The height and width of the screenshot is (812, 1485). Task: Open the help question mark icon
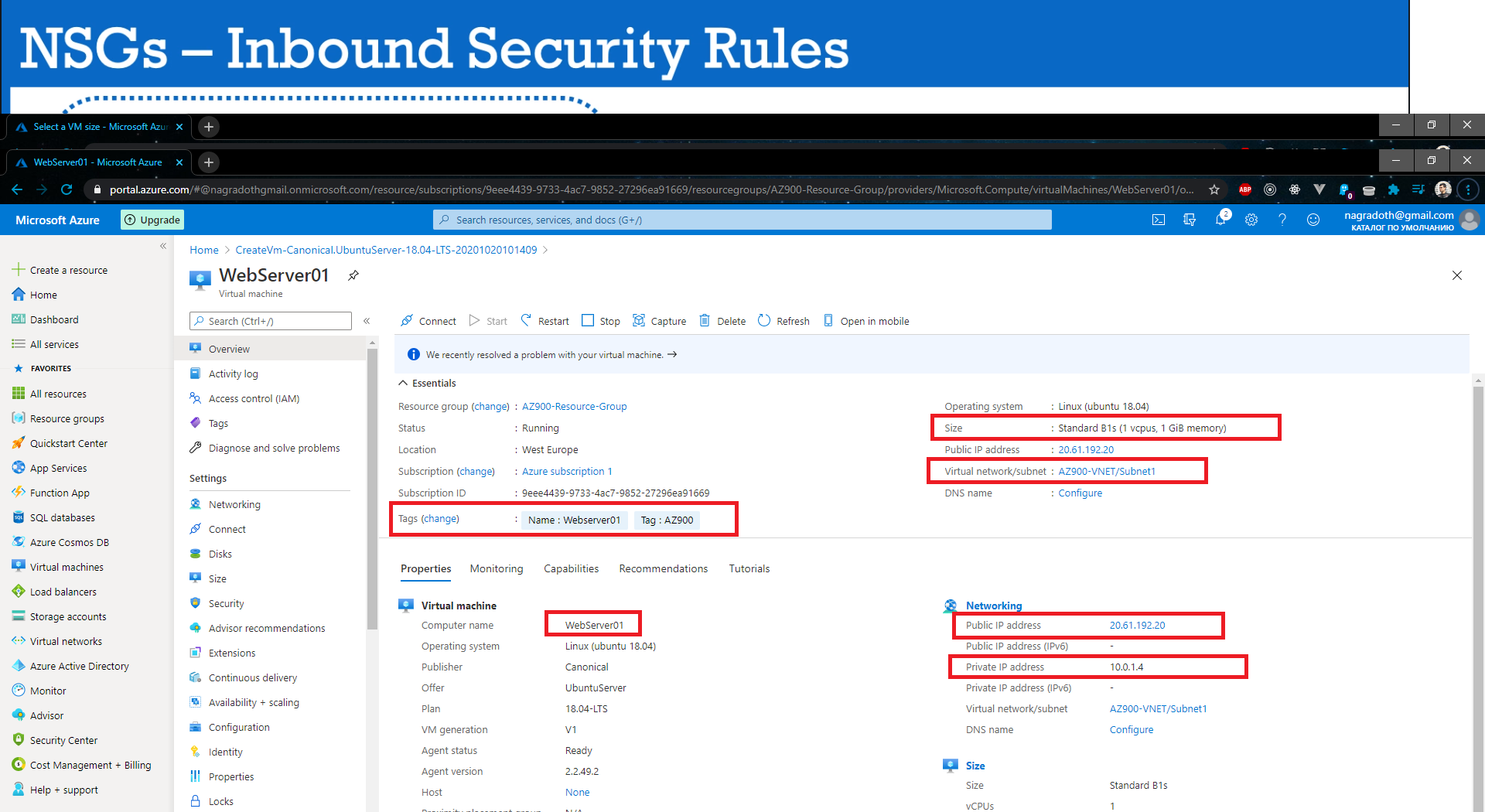[x=1282, y=220]
